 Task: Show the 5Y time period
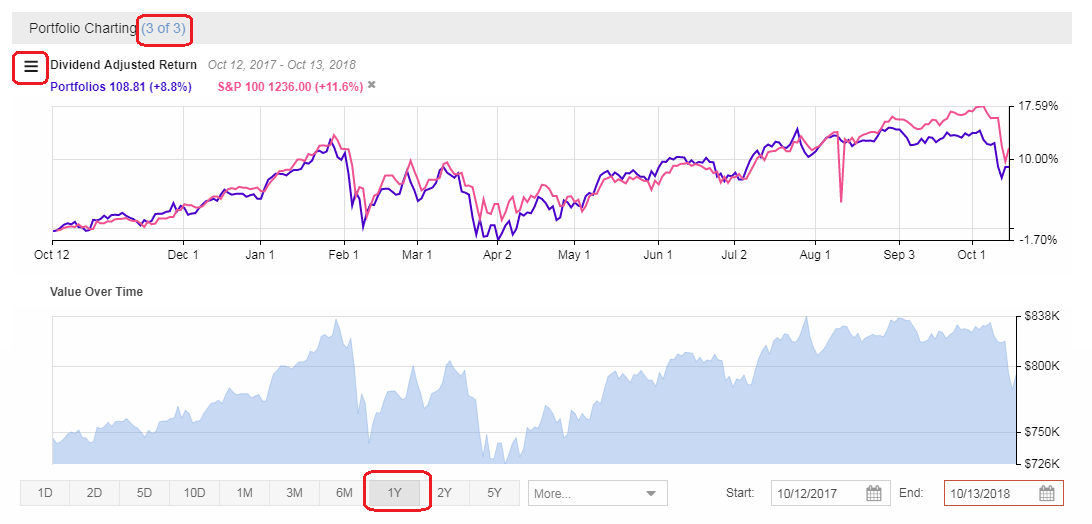click(x=495, y=493)
